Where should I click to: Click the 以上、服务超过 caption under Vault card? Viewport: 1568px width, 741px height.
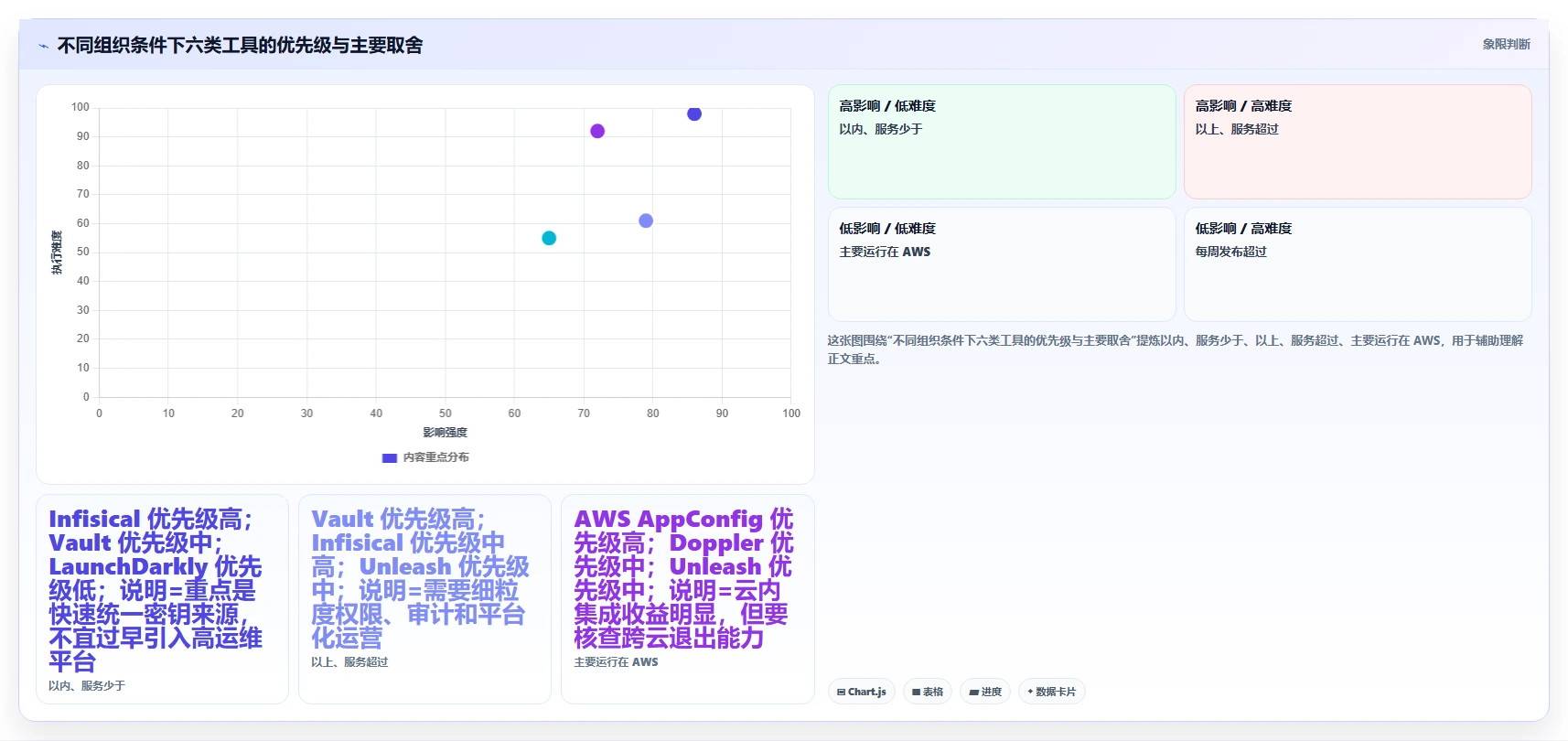(349, 661)
